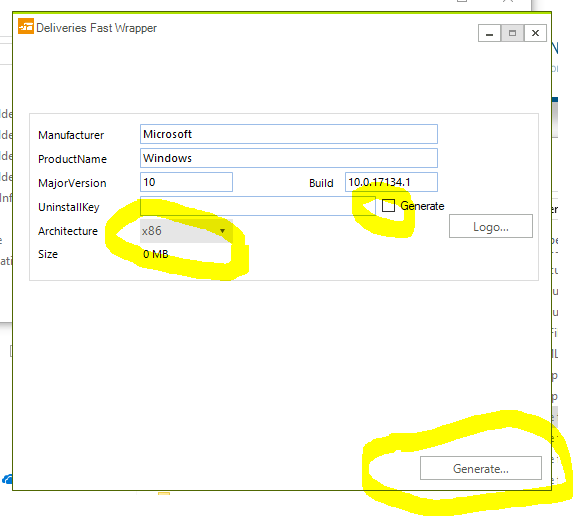This screenshot has width=573, height=517.
Task: Focus the Manufacturer field containing Microsoft
Action: tap(289, 134)
